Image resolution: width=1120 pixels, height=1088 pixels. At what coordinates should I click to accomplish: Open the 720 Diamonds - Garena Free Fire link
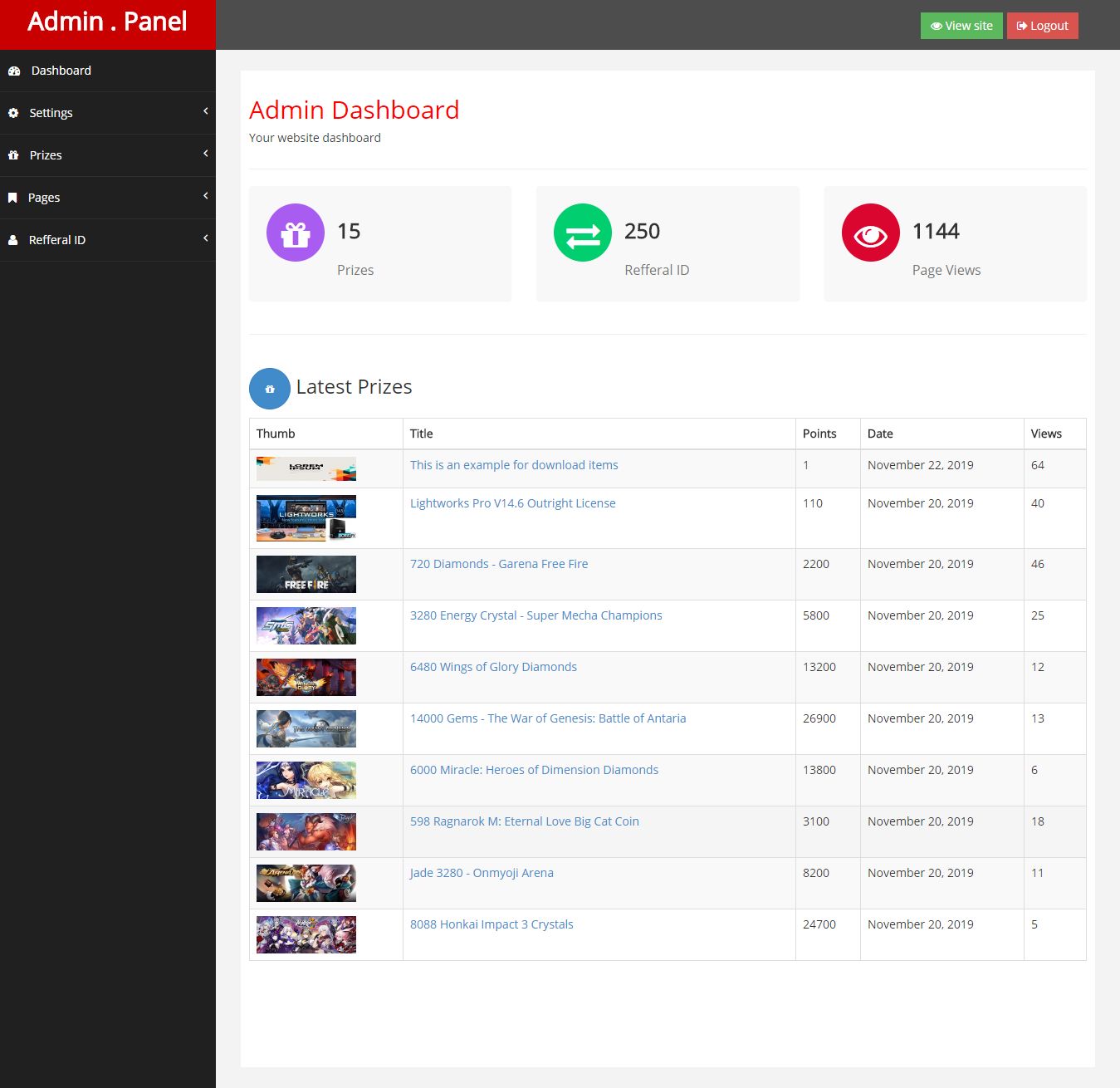point(498,564)
